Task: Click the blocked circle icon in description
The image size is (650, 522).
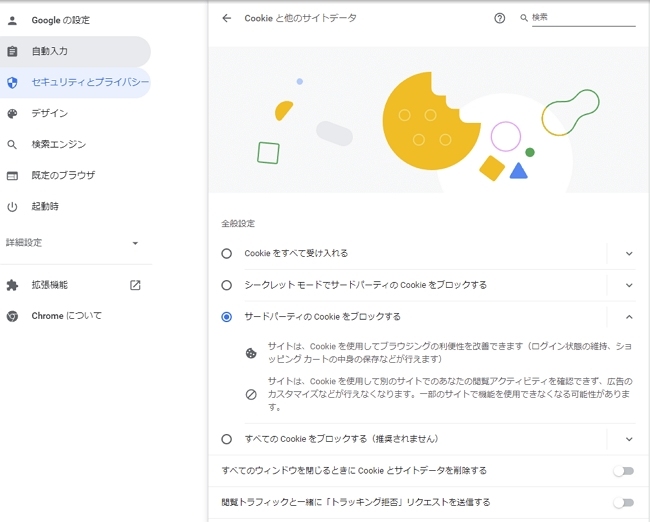Action: (x=251, y=394)
